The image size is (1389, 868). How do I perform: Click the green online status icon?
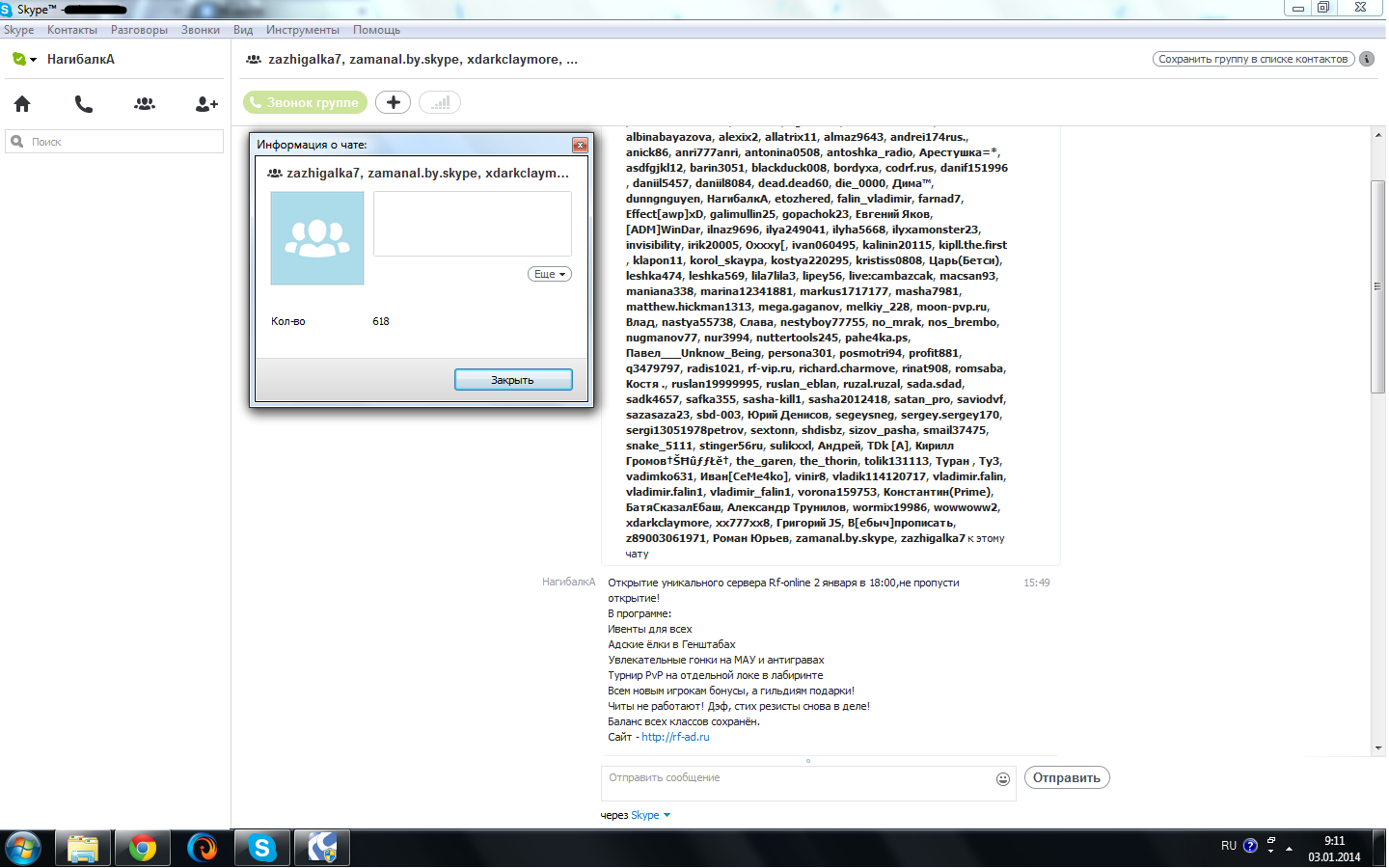coord(19,59)
